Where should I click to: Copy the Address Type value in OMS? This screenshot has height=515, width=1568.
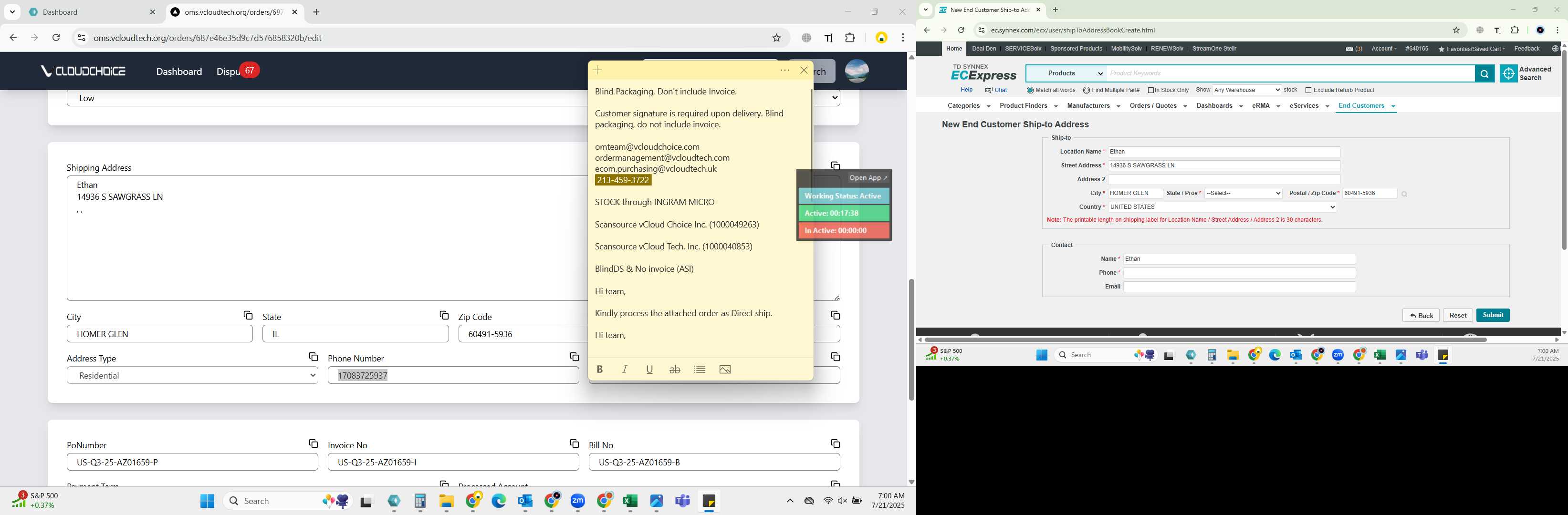click(313, 356)
